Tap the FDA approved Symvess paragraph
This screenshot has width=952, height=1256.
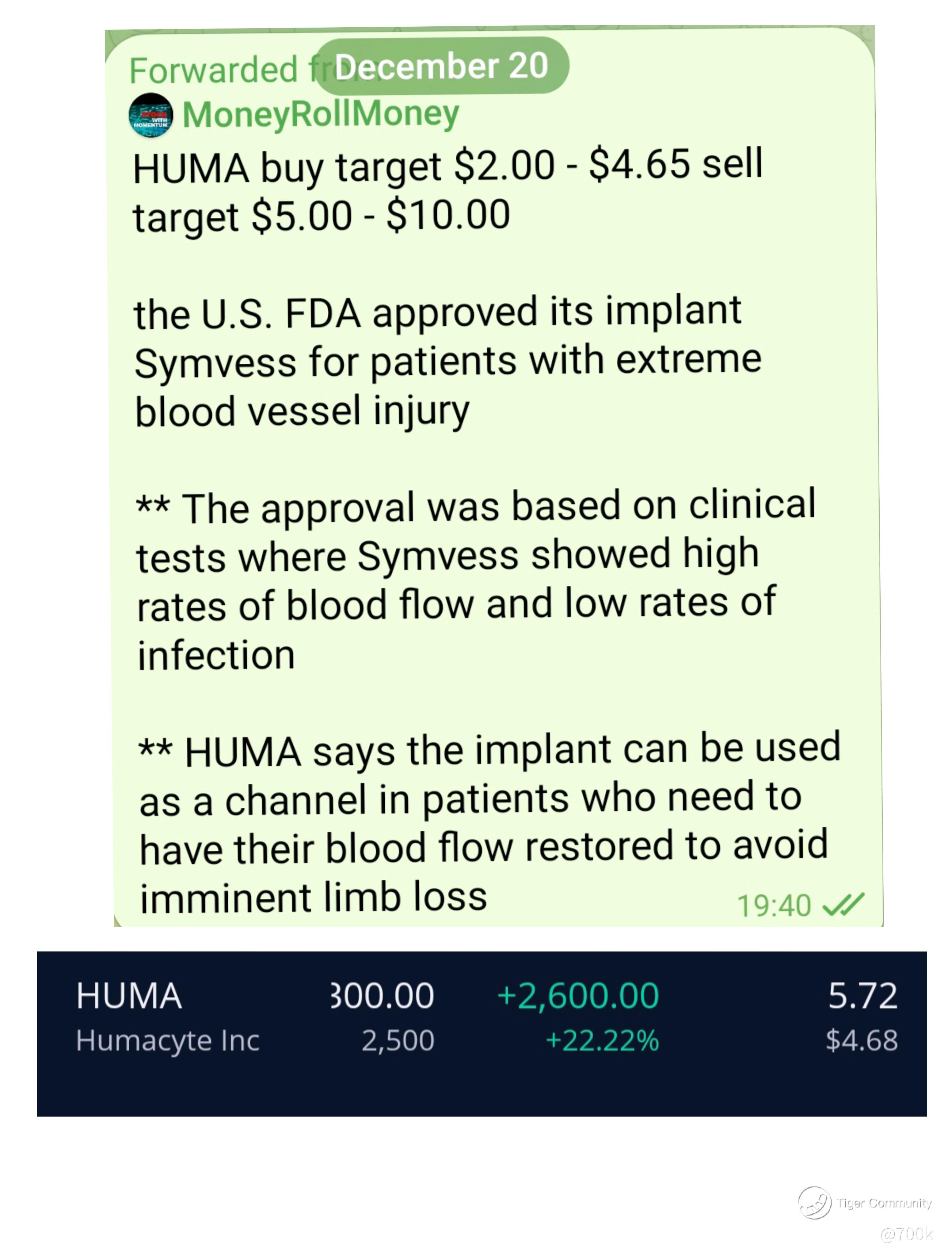(x=447, y=362)
